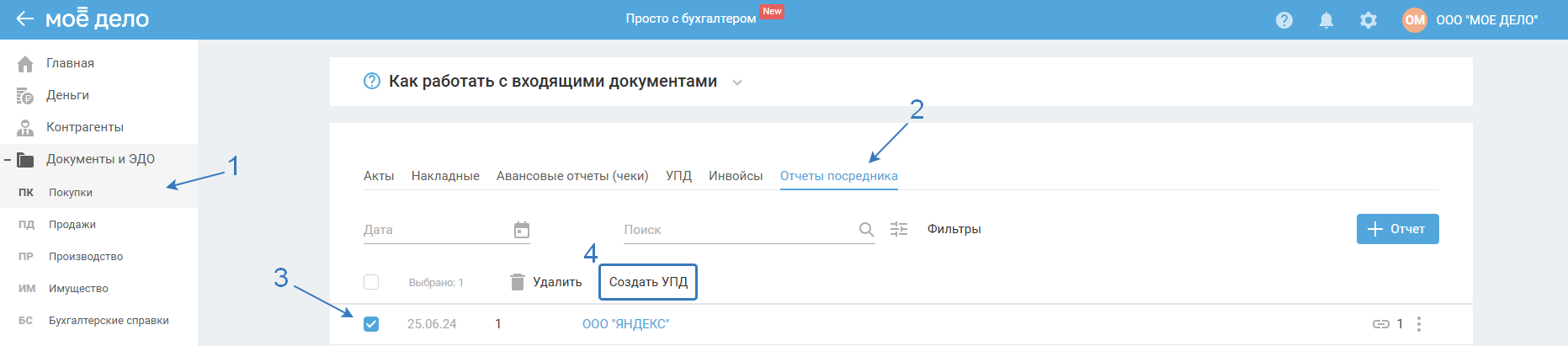This screenshot has height=346, width=1568.
Task: Click the 'Как работать с входящими документами' heading
Action: [x=553, y=81]
